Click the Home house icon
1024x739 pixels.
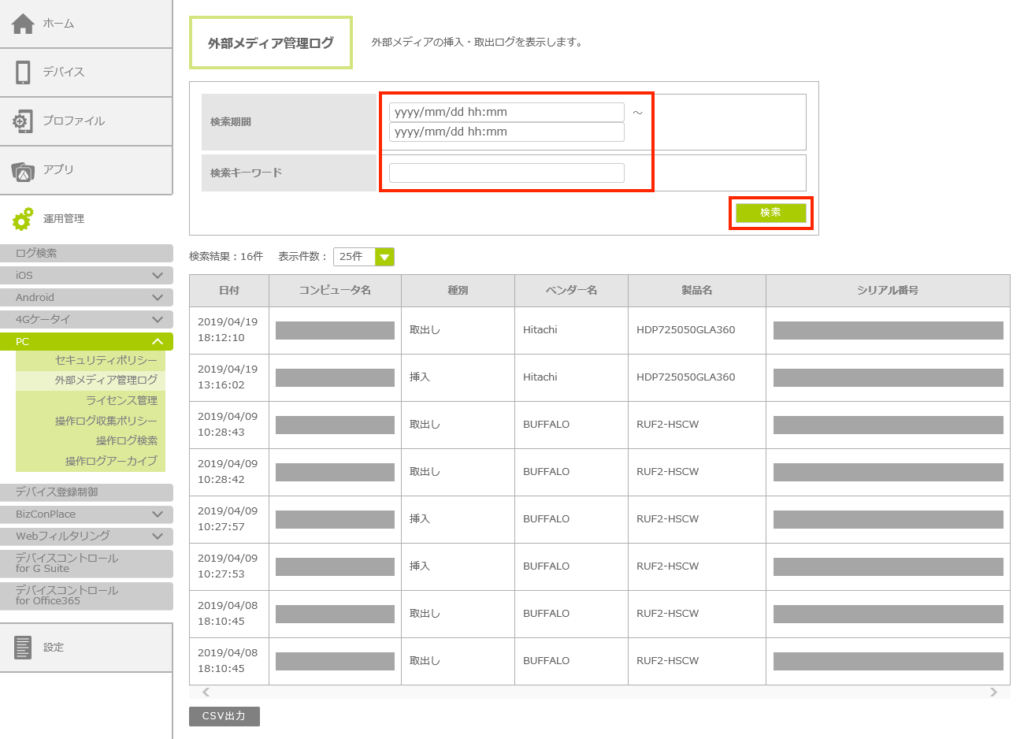pyautogui.click(x=23, y=23)
